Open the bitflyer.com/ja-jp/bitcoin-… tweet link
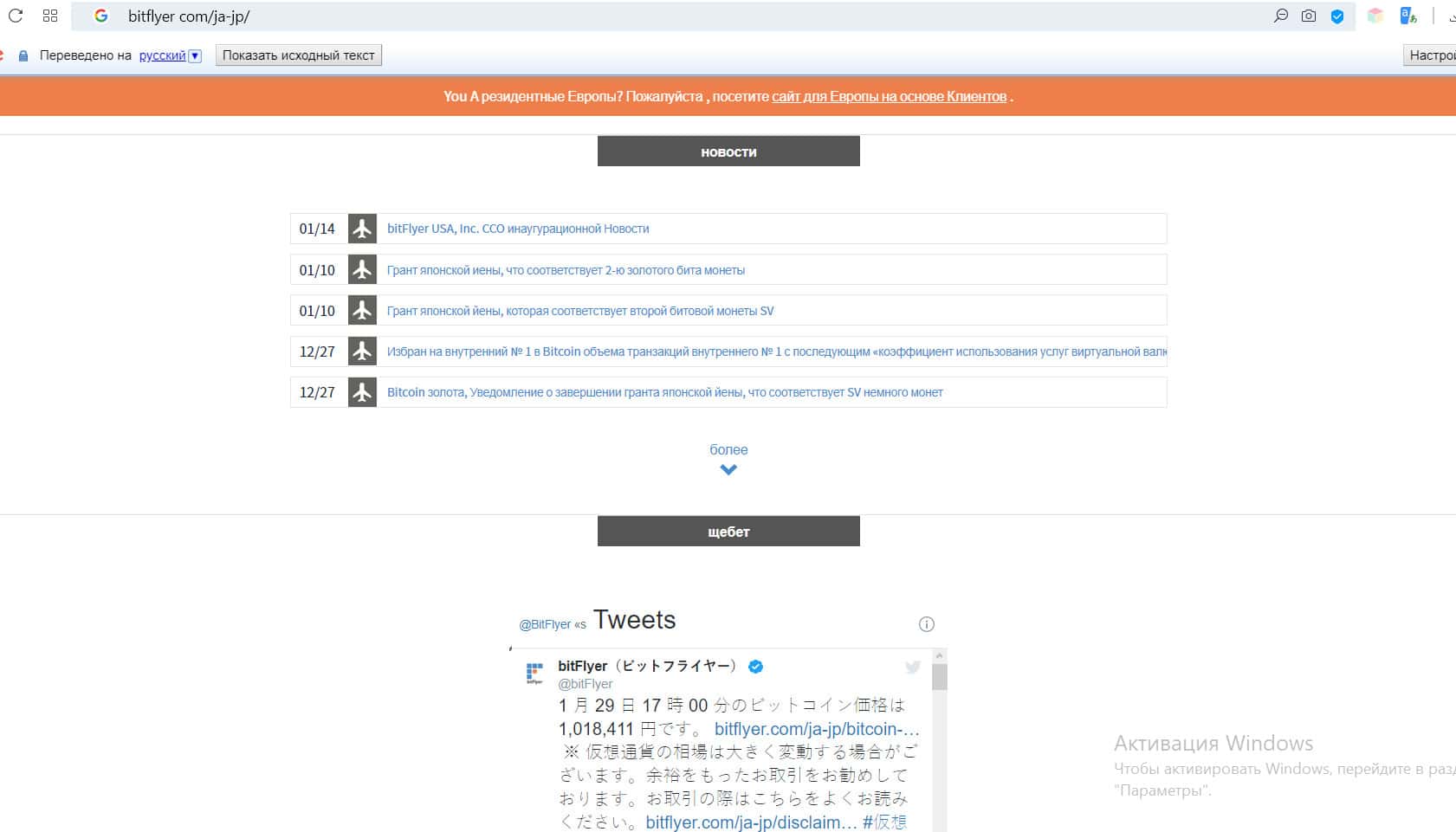Screen dimensions: 1456x832 817,729
